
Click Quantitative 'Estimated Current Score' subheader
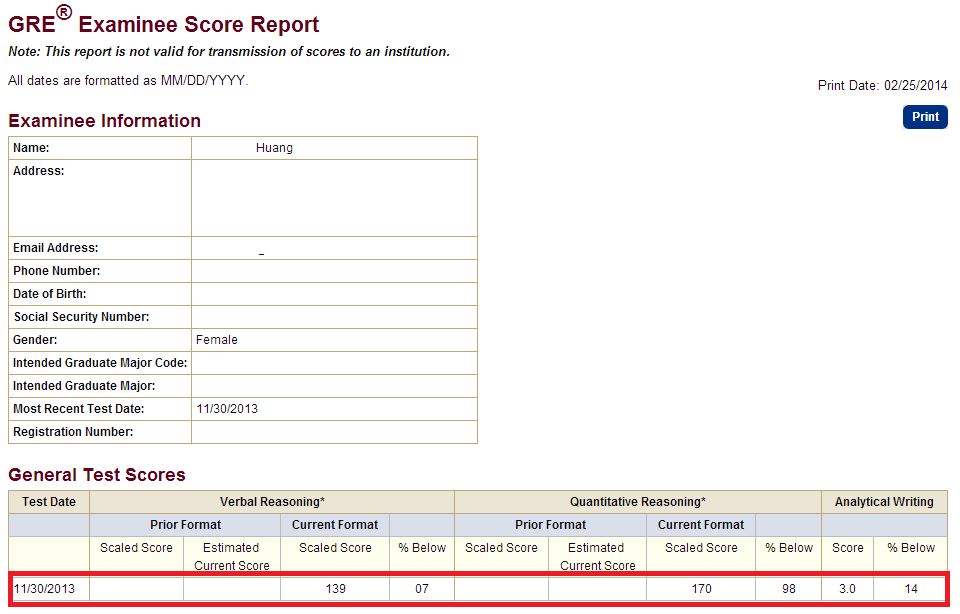pyautogui.click(x=598, y=556)
